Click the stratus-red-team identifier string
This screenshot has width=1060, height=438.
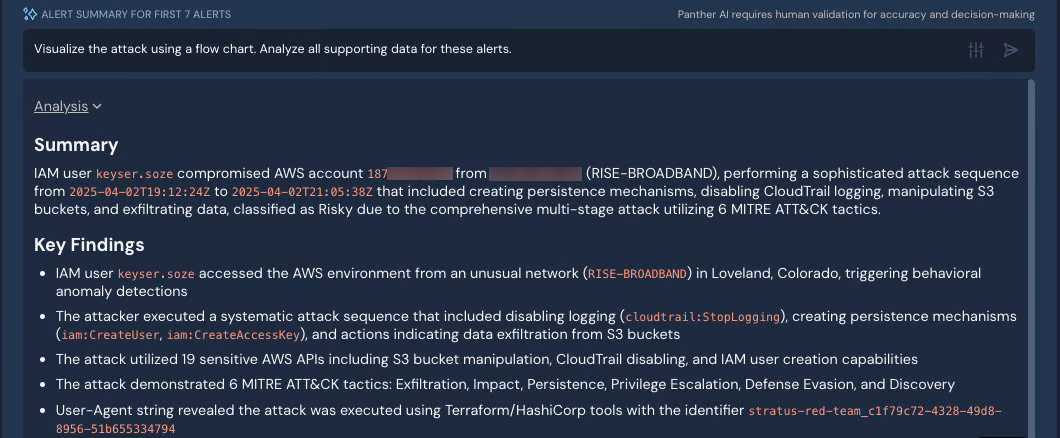(x=874, y=411)
